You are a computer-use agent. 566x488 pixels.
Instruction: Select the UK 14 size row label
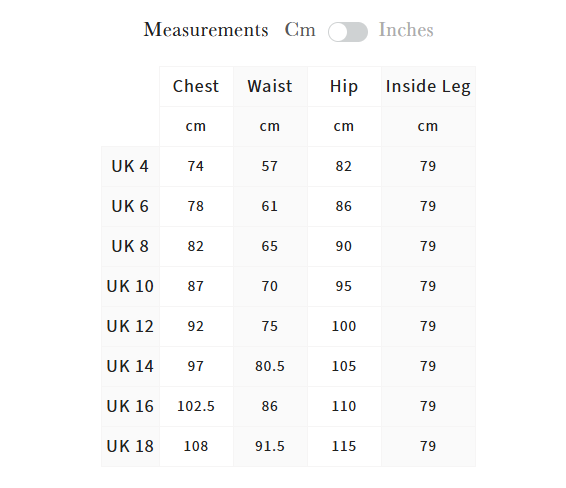tap(130, 367)
